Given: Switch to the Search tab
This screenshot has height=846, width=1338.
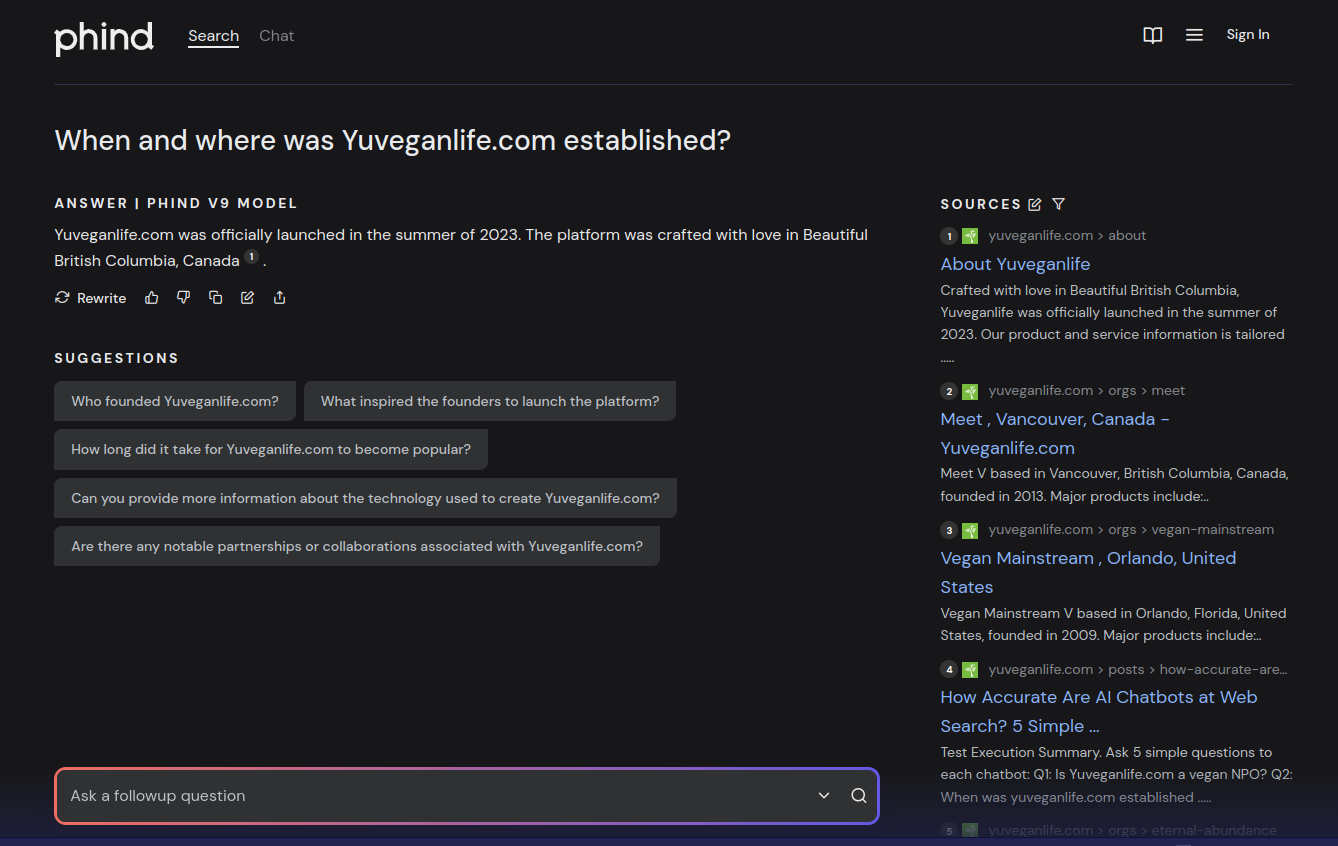Looking at the screenshot, I should 213,36.
